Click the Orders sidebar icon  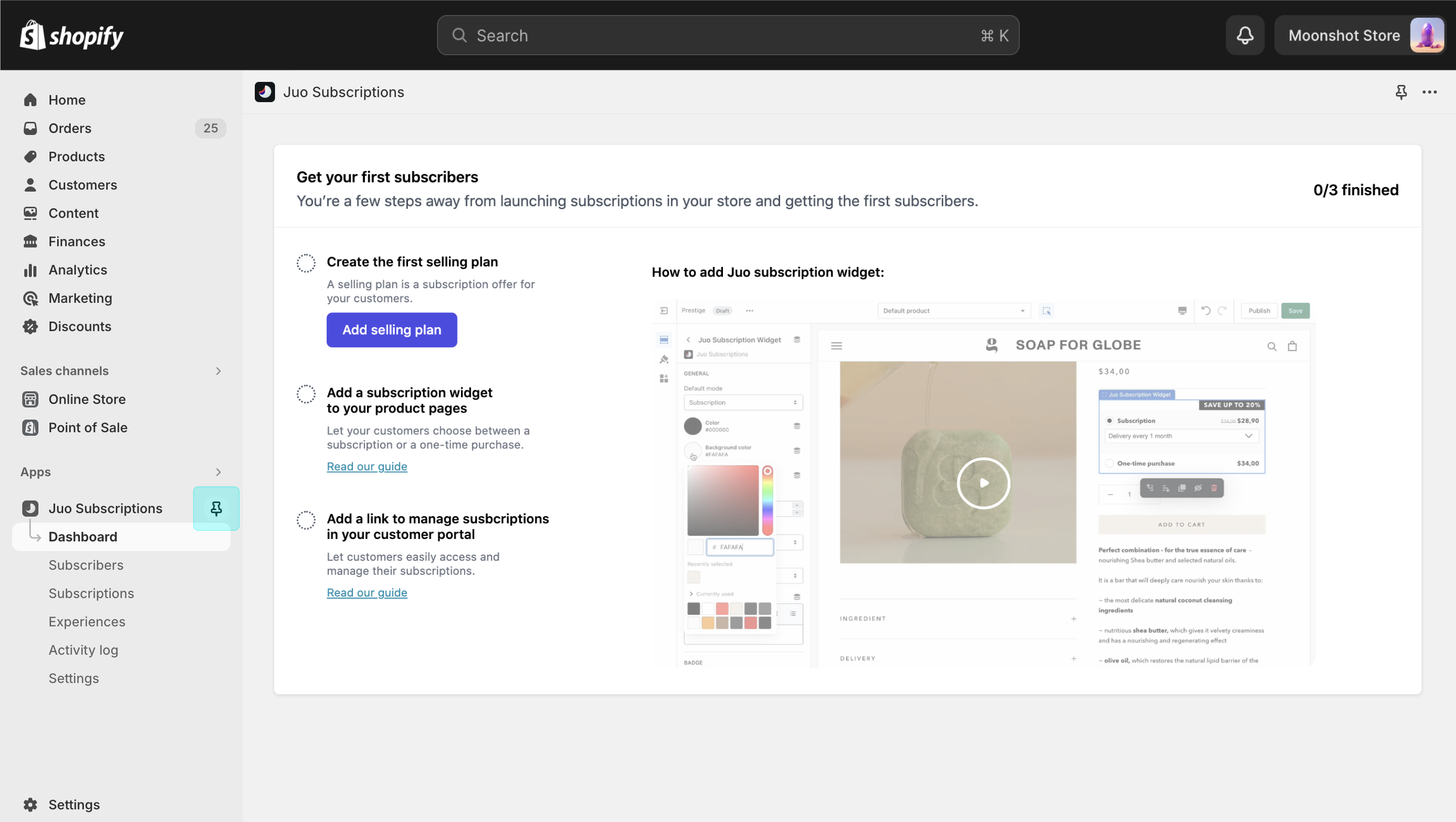click(x=30, y=127)
